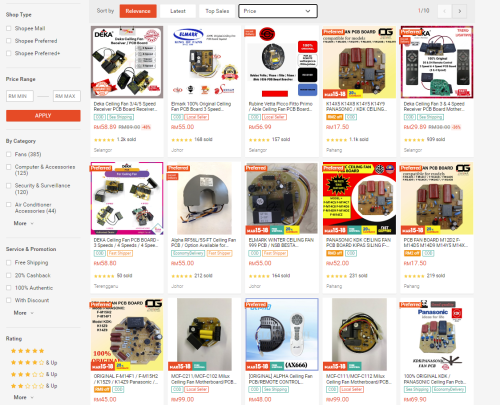Screen dimensions: 500x405
Task: Expand More under By Category
Action: (x=23, y=223)
